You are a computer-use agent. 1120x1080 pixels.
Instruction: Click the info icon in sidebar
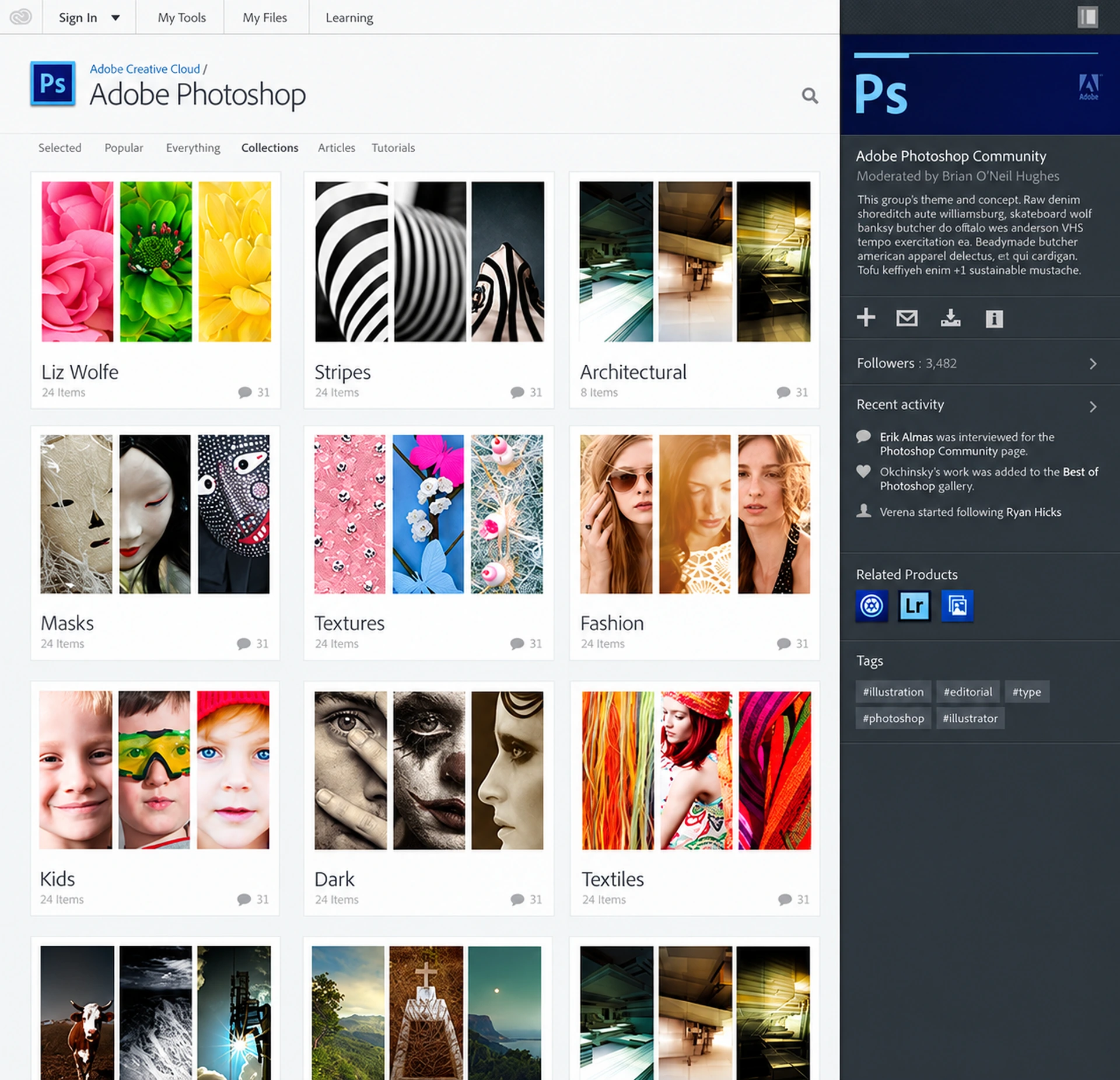tap(994, 319)
